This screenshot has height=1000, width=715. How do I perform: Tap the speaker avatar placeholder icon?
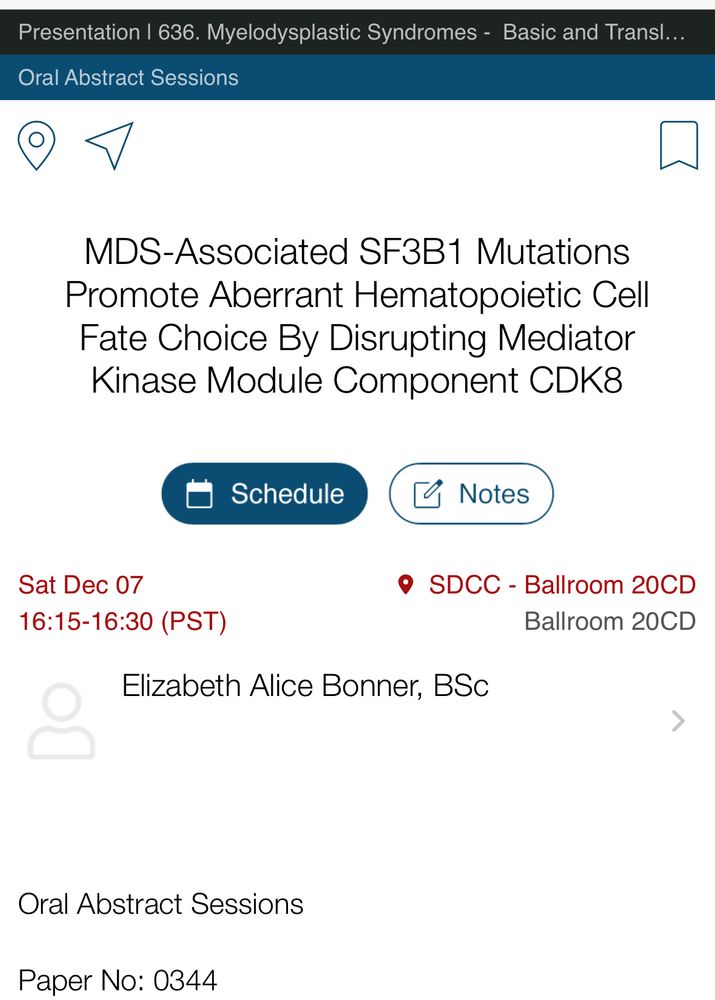click(x=61, y=721)
